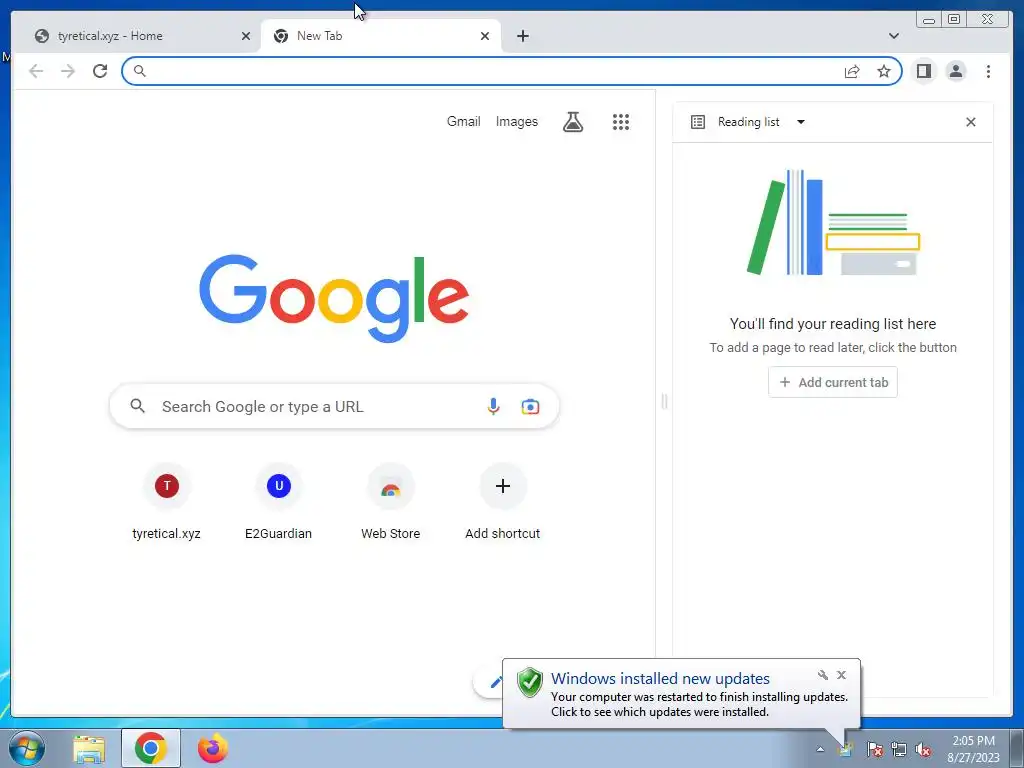Open a new tab with plus button

click(522, 36)
